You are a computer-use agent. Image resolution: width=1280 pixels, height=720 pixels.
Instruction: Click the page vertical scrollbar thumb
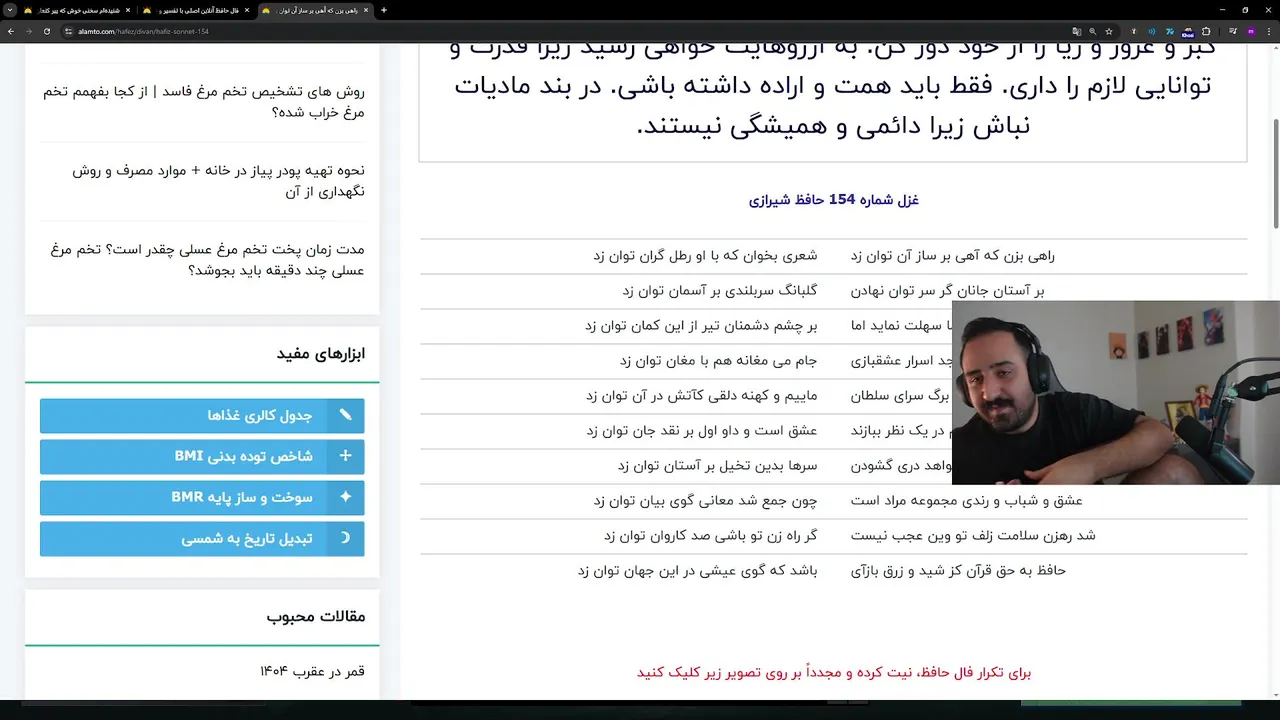(x=1275, y=173)
